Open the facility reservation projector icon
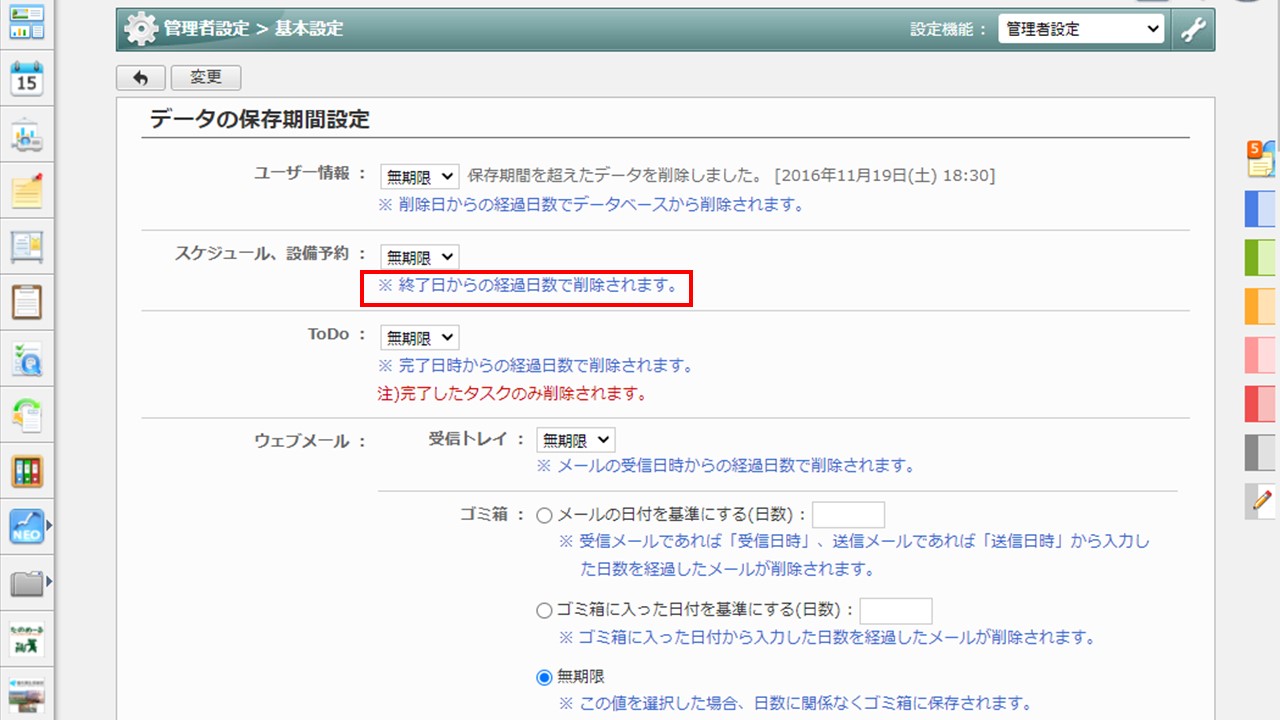The width and height of the screenshot is (1280, 720). [x=27, y=134]
